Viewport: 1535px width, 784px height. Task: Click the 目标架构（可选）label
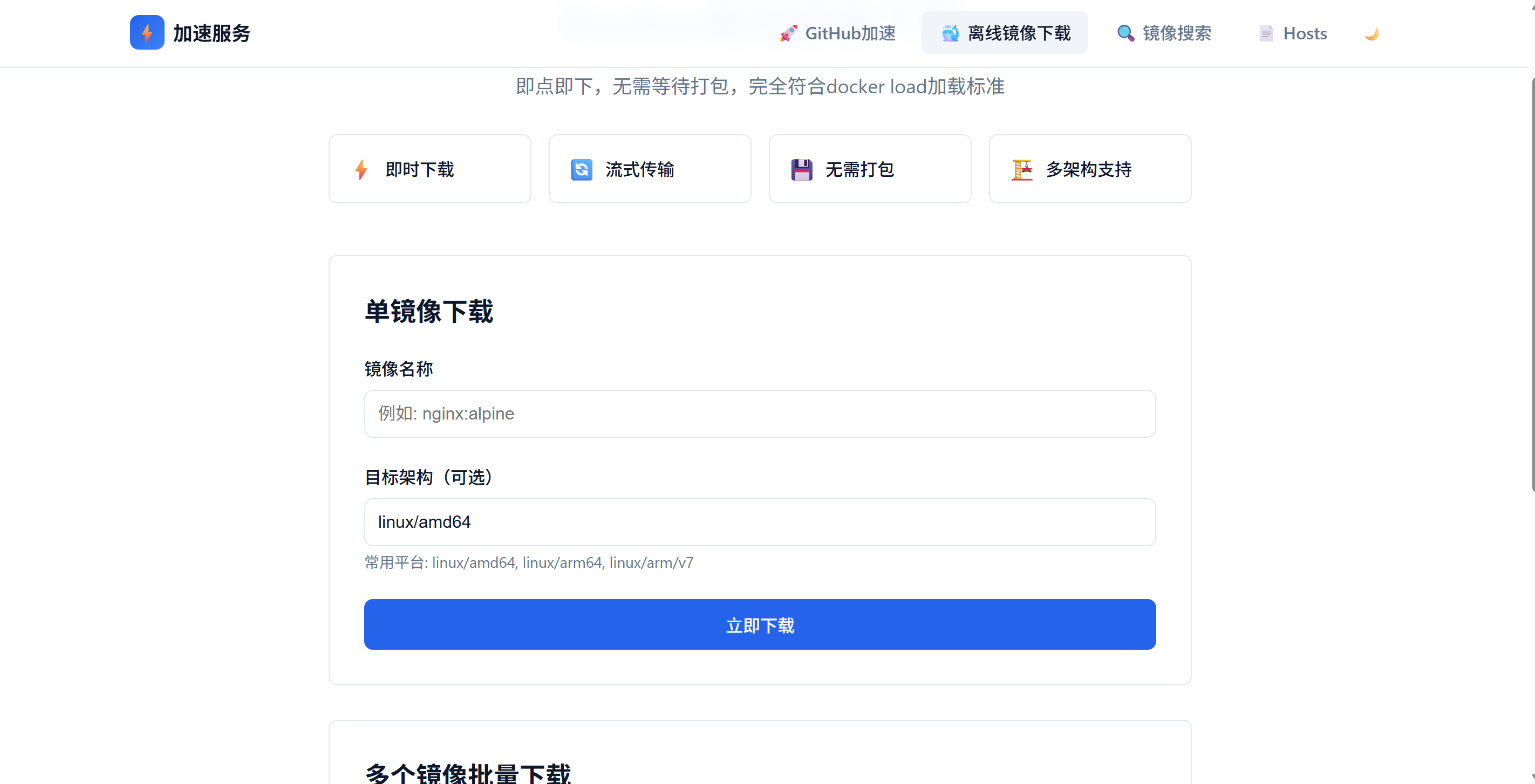point(428,477)
